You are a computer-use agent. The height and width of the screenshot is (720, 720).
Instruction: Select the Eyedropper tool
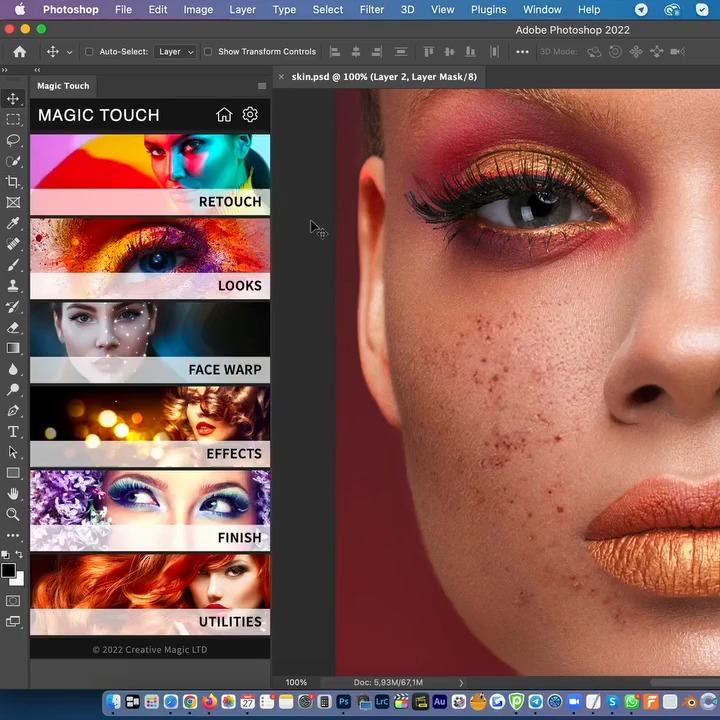(x=13, y=223)
